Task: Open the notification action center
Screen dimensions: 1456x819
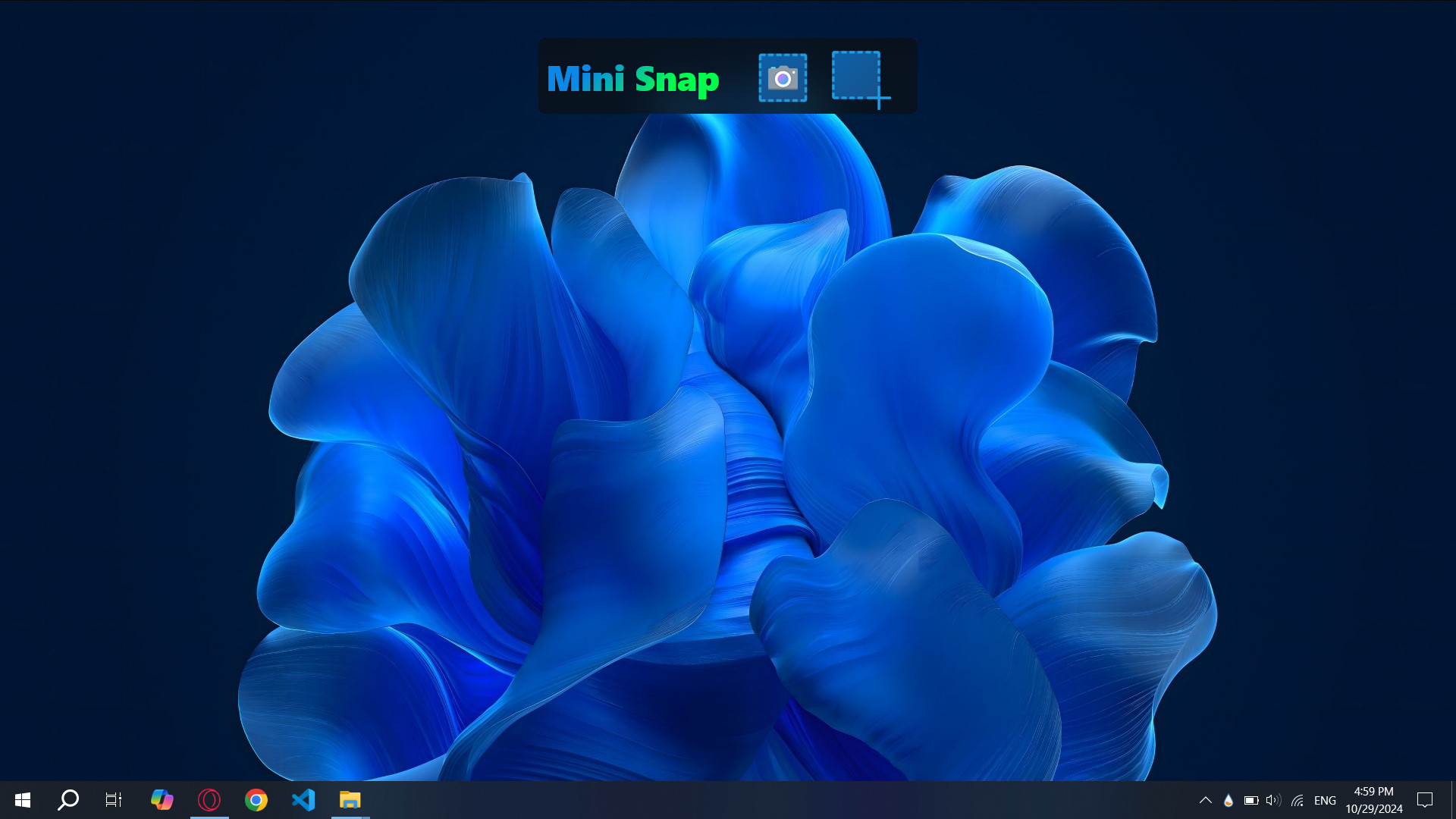Action: pos(1425,800)
